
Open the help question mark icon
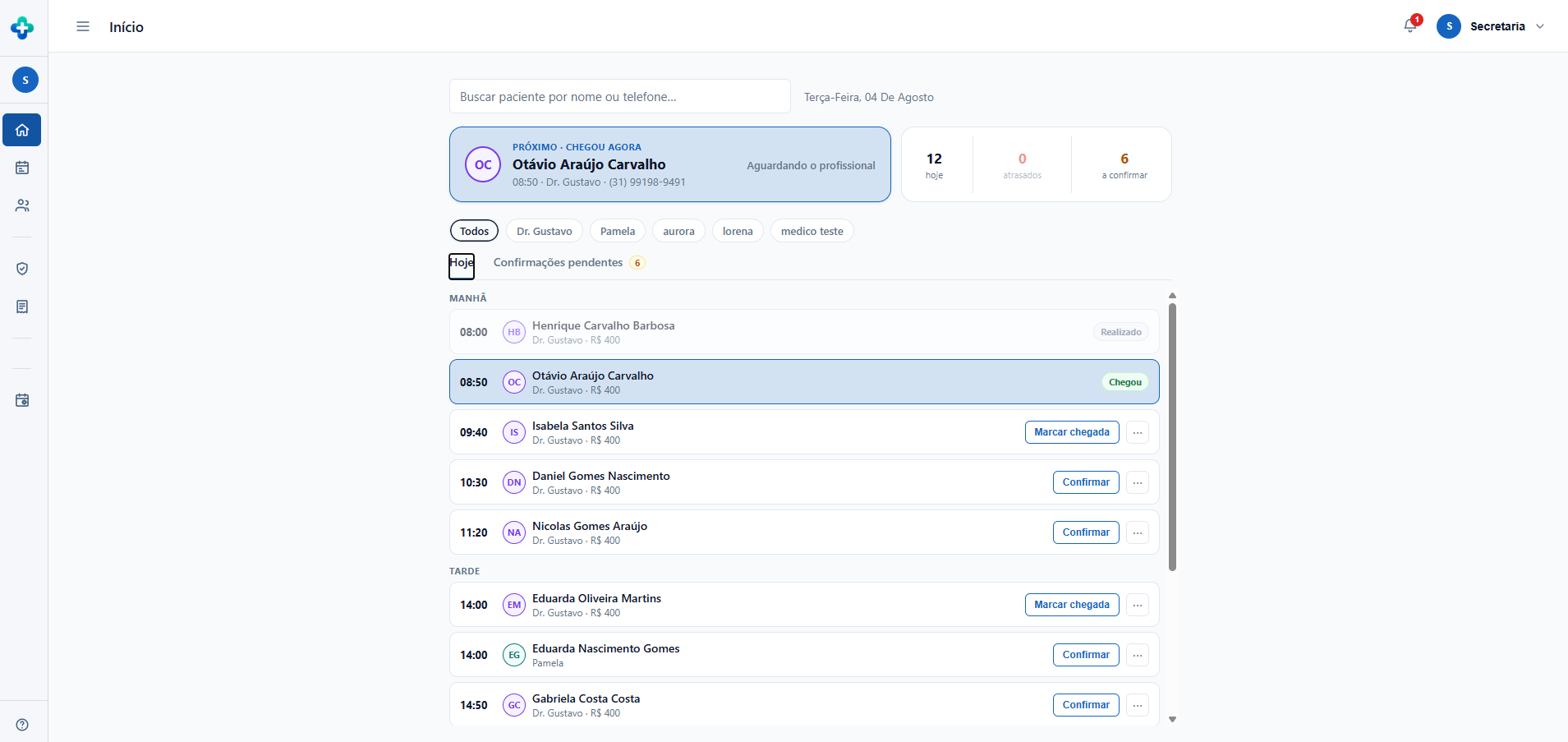coord(22,725)
